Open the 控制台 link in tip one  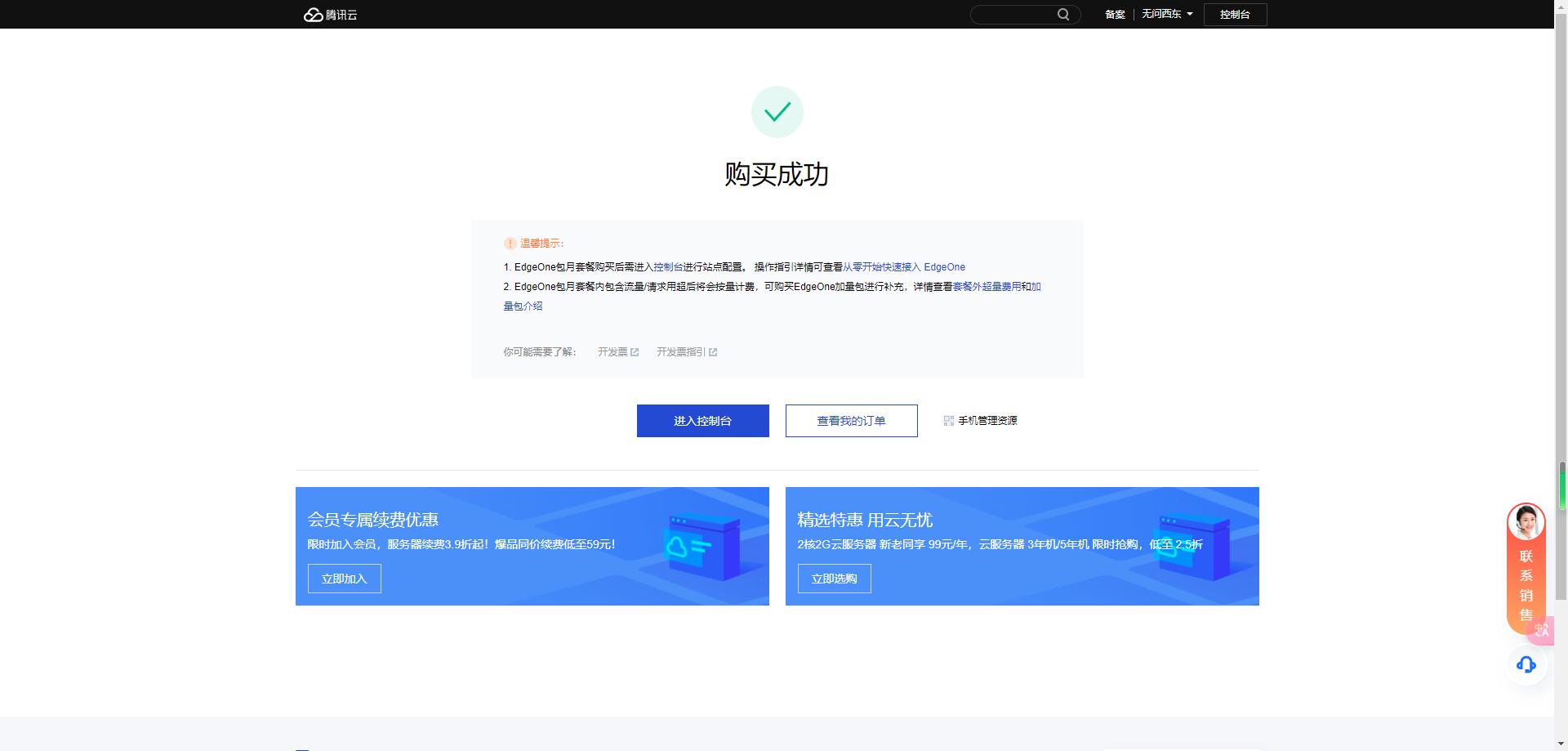[x=668, y=267]
